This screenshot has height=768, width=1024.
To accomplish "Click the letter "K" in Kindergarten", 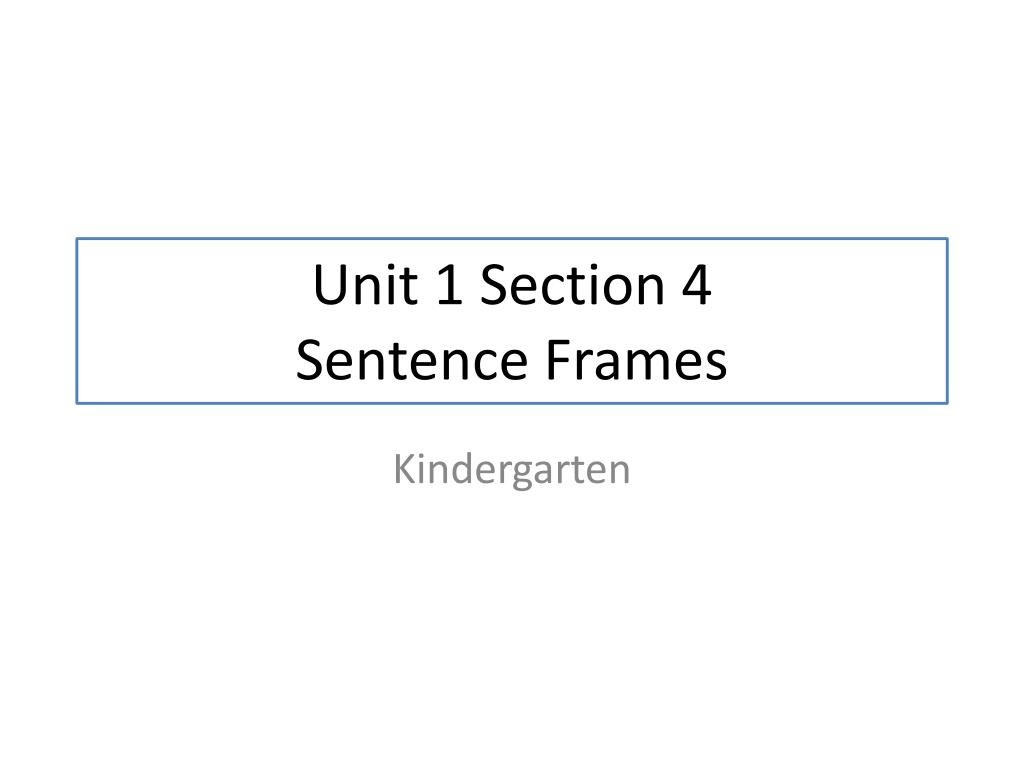I will [x=405, y=469].
